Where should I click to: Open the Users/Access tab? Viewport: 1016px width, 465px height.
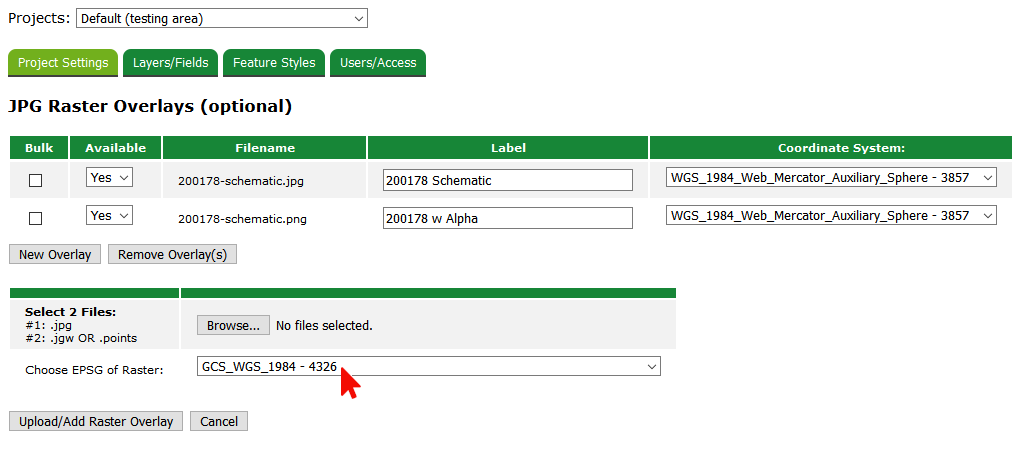[x=378, y=62]
